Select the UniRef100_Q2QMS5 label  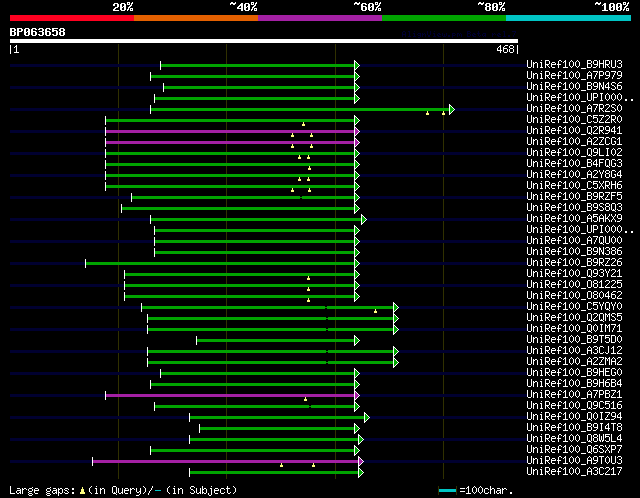point(574,318)
